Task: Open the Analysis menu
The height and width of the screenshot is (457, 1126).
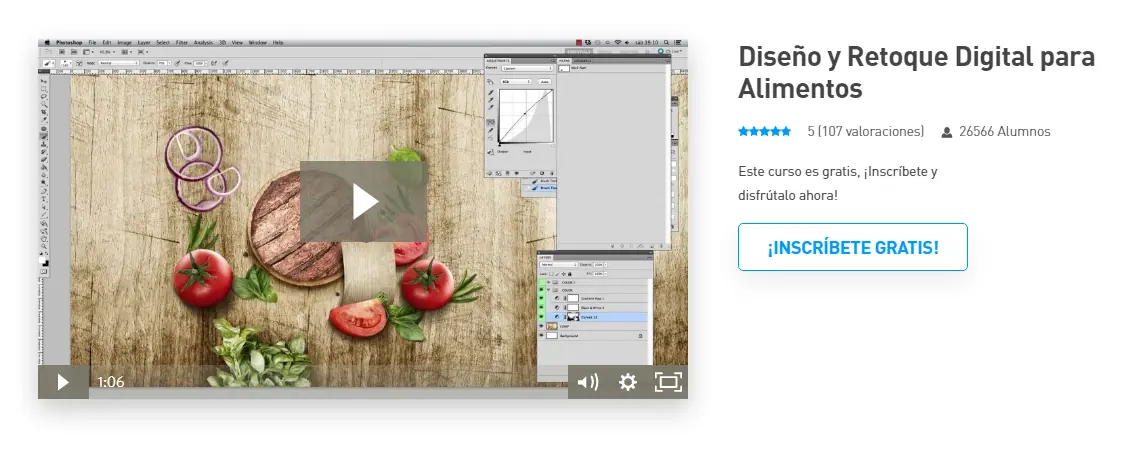Action: (203, 42)
